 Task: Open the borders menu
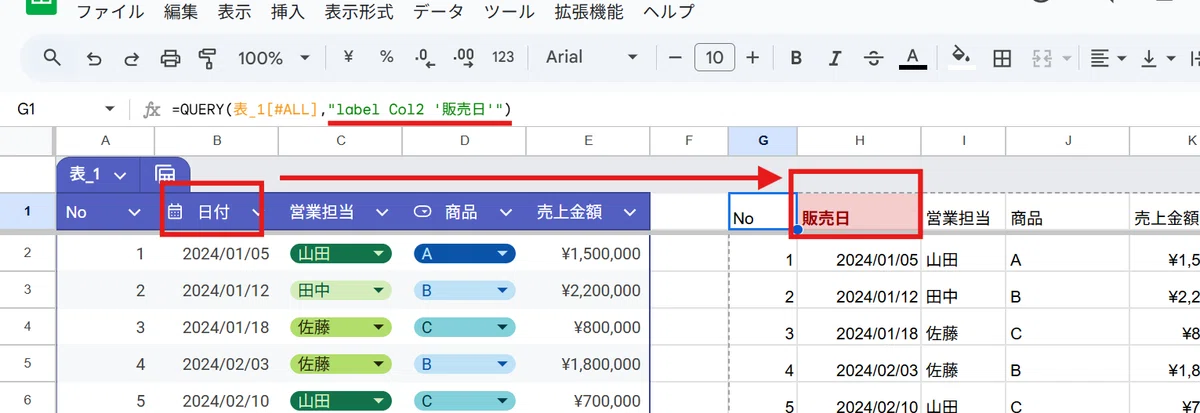coord(1002,58)
